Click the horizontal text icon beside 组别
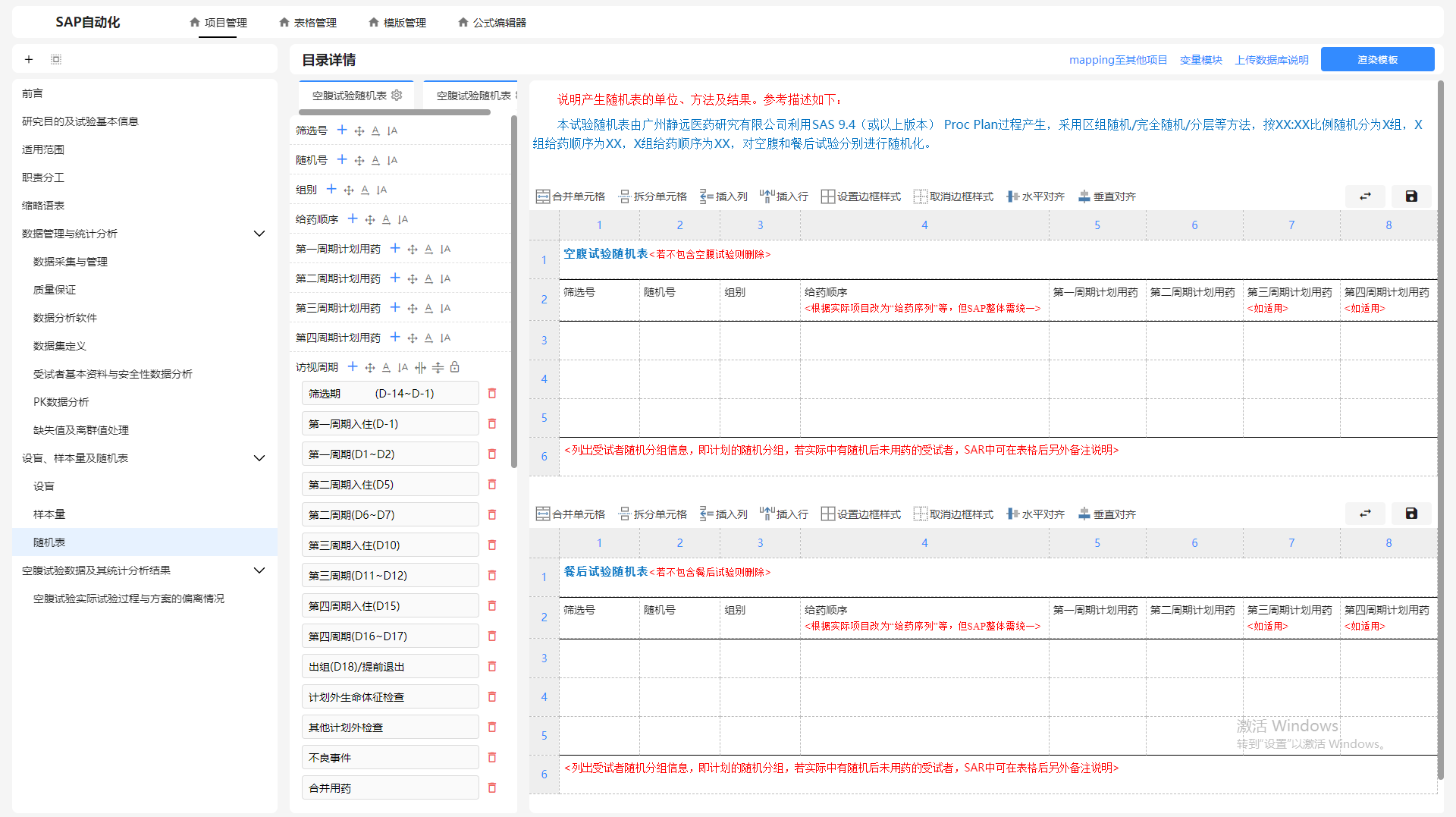This screenshot has width=1456, height=817. coord(365,190)
